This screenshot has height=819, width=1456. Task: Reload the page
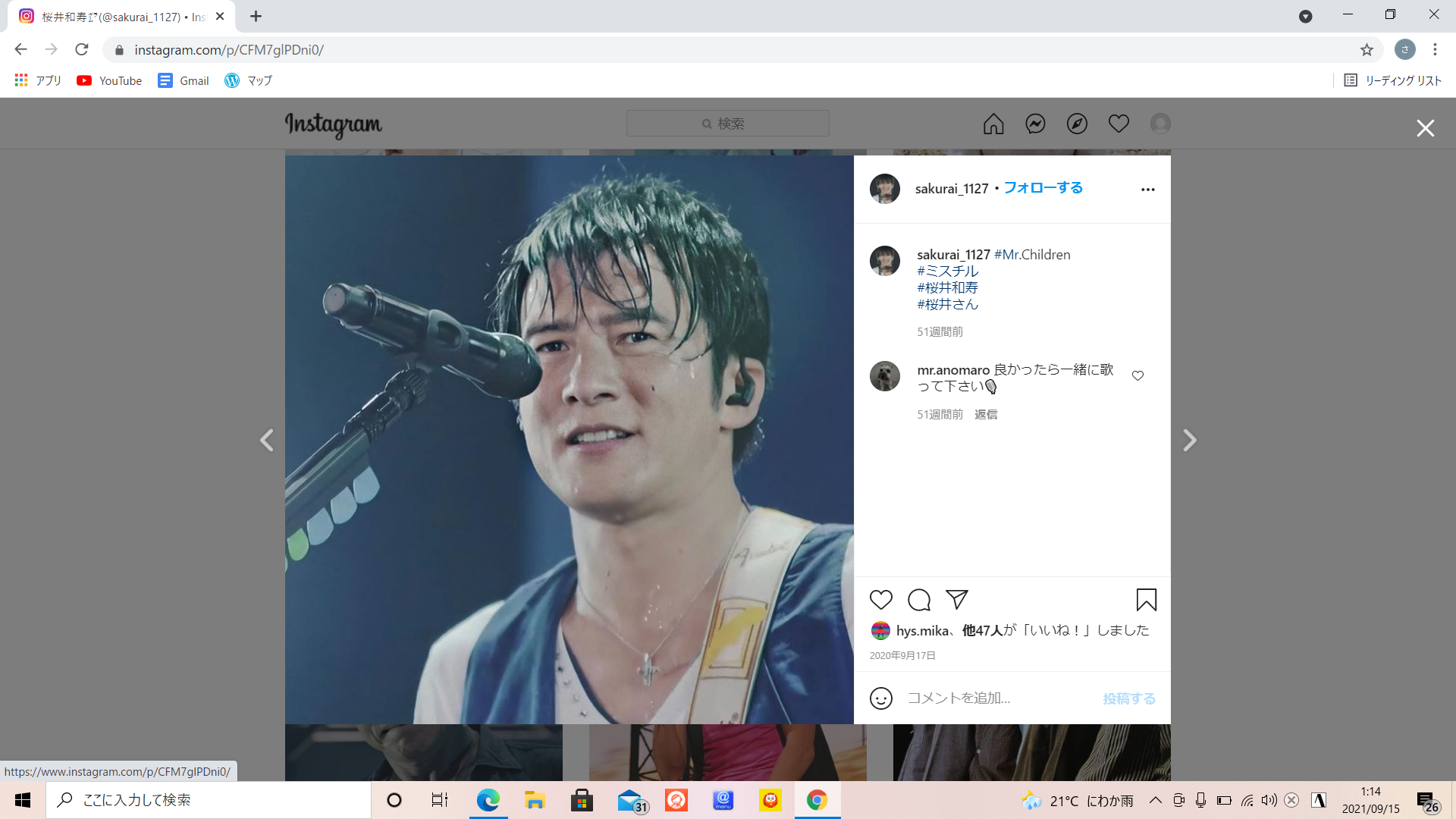[x=82, y=49]
